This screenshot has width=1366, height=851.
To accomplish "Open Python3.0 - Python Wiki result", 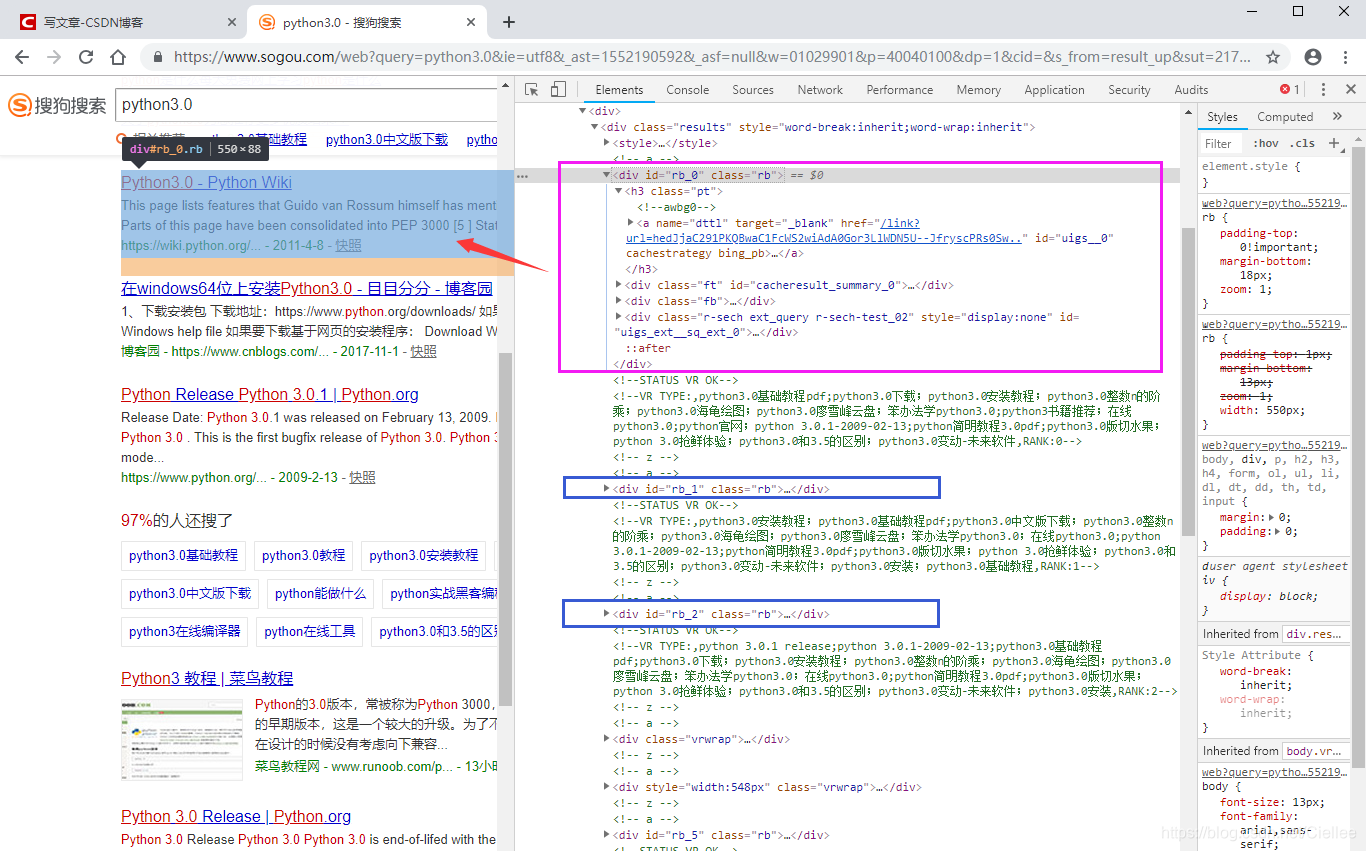I will [x=206, y=182].
